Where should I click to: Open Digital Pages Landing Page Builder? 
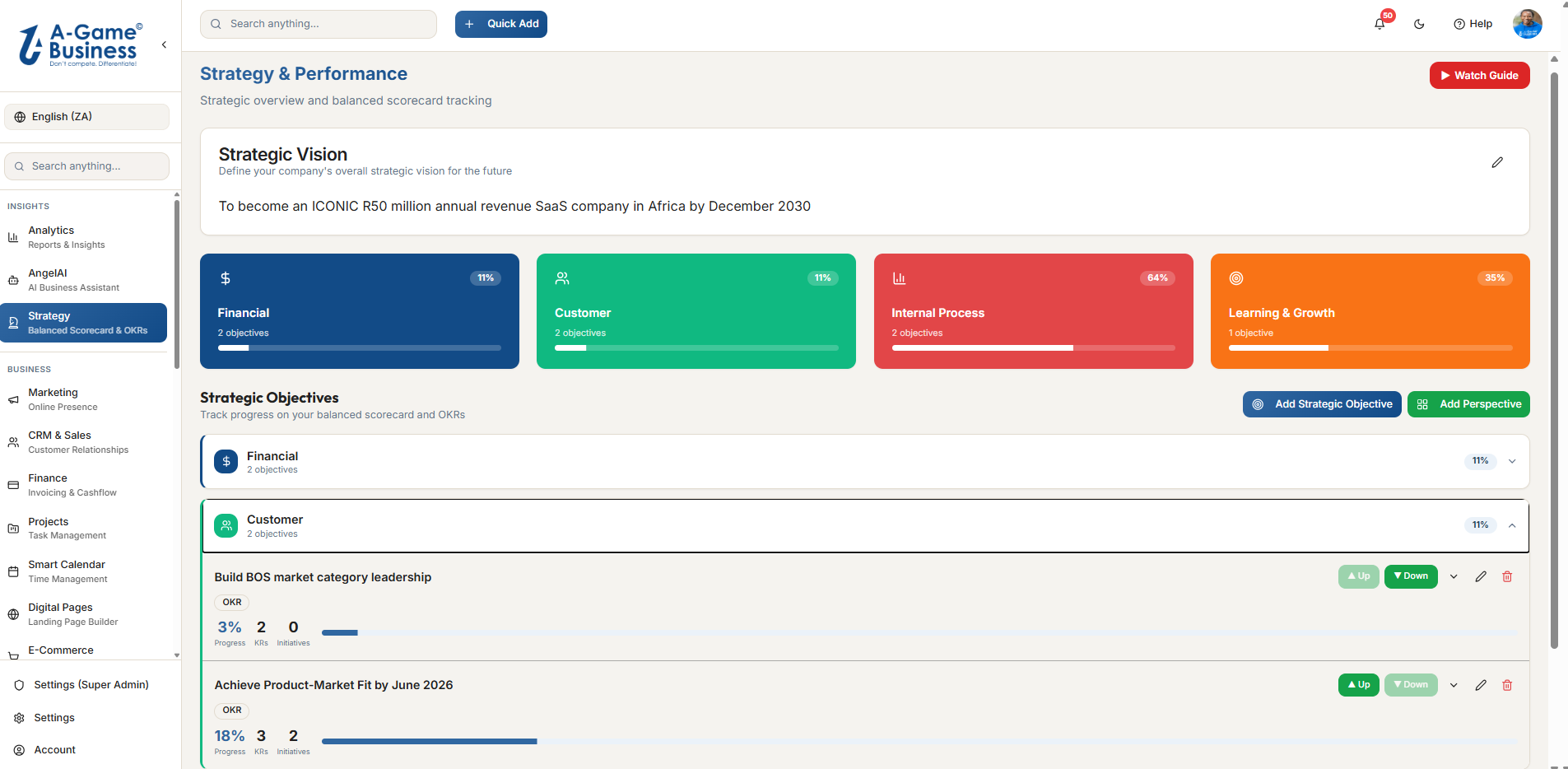[84, 614]
